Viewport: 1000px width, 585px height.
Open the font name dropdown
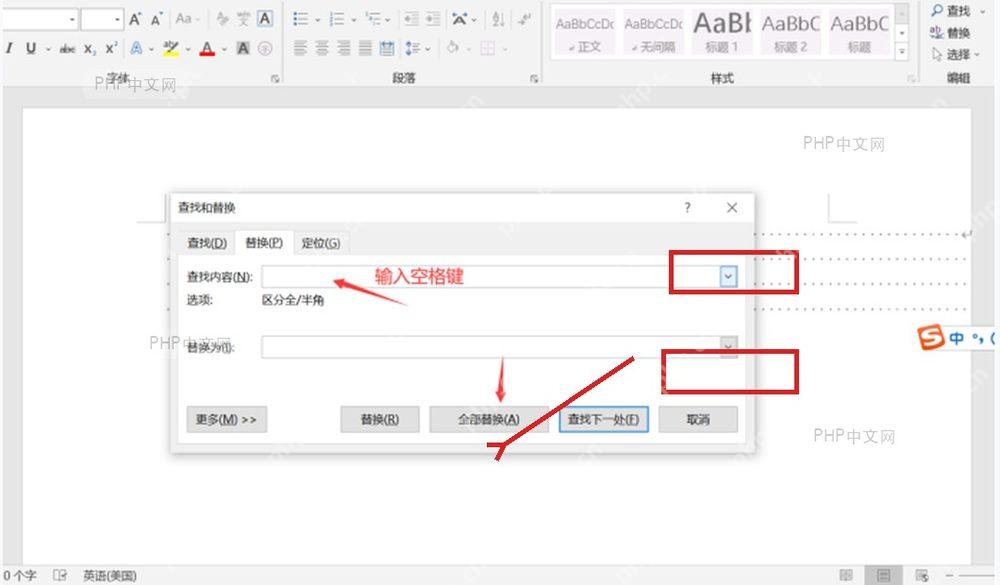pos(72,20)
